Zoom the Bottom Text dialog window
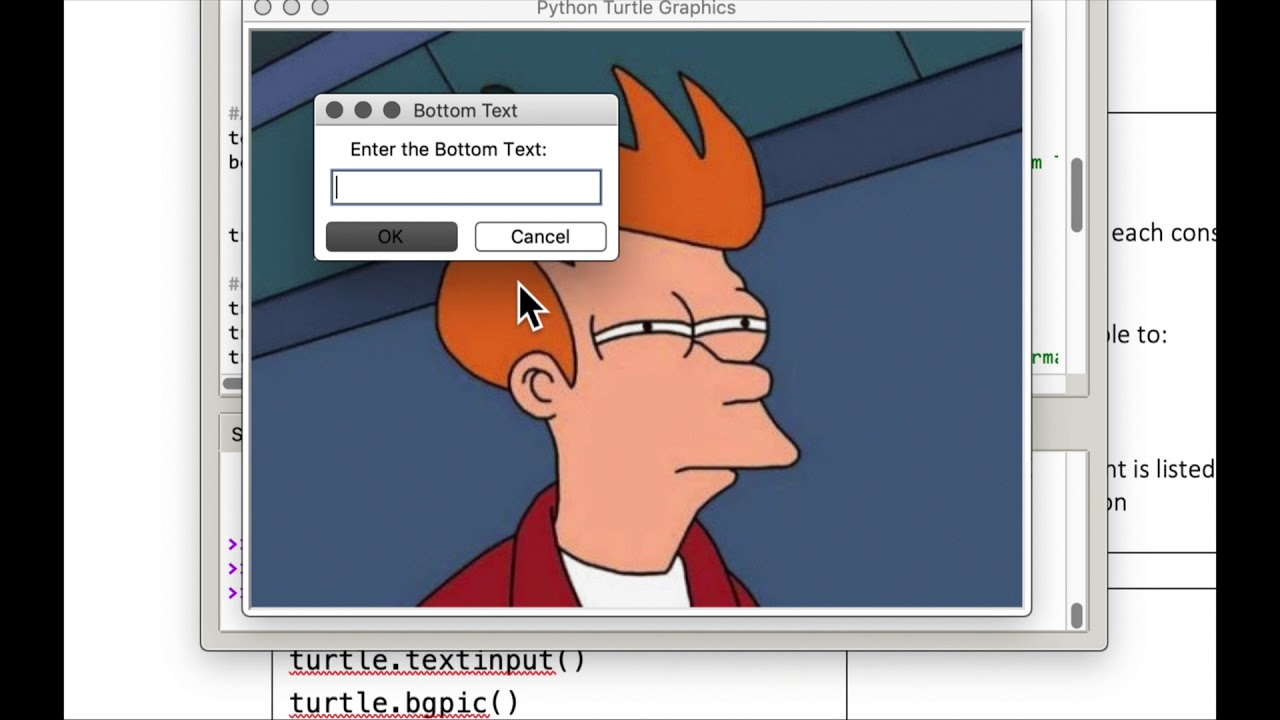The width and height of the screenshot is (1280, 720). 392,110
